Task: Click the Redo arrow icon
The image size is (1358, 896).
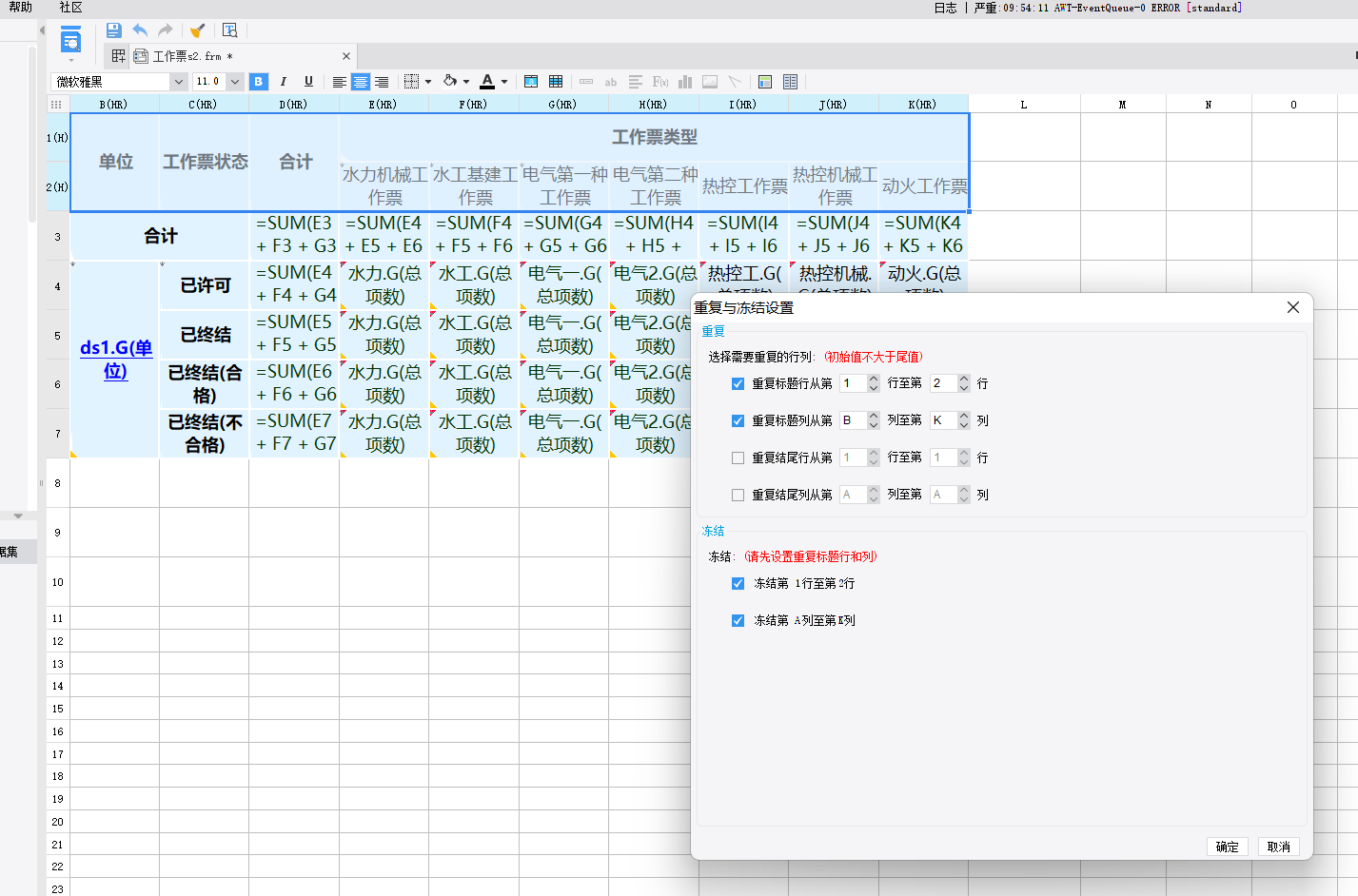Action: [166, 30]
